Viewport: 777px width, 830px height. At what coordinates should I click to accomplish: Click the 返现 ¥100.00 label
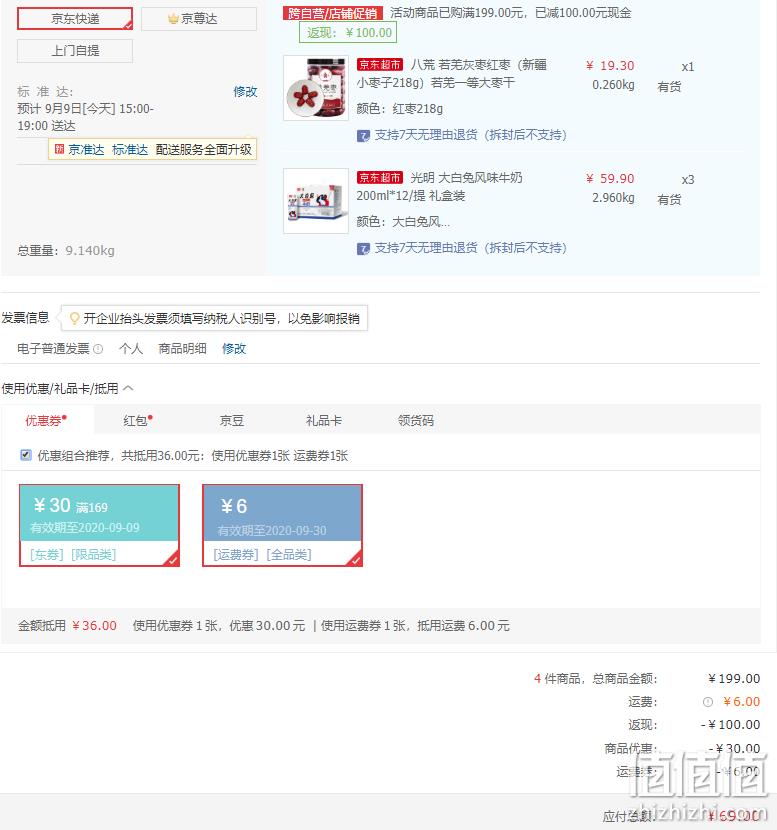click(348, 33)
